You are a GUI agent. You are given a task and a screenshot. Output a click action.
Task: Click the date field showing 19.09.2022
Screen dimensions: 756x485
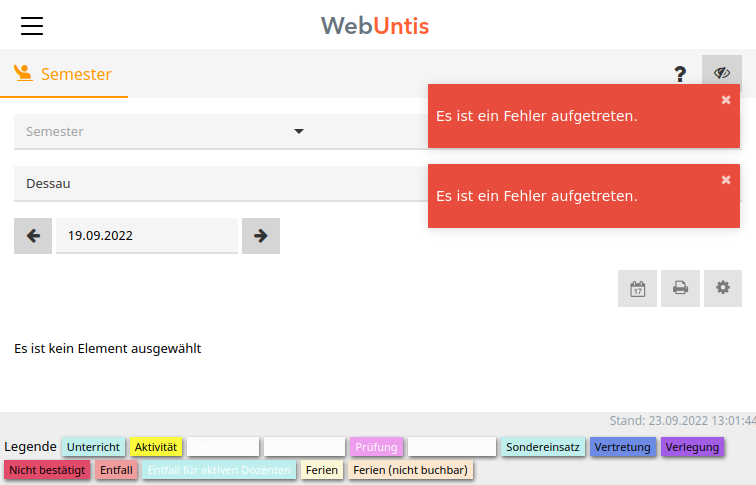[x=147, y=236]
